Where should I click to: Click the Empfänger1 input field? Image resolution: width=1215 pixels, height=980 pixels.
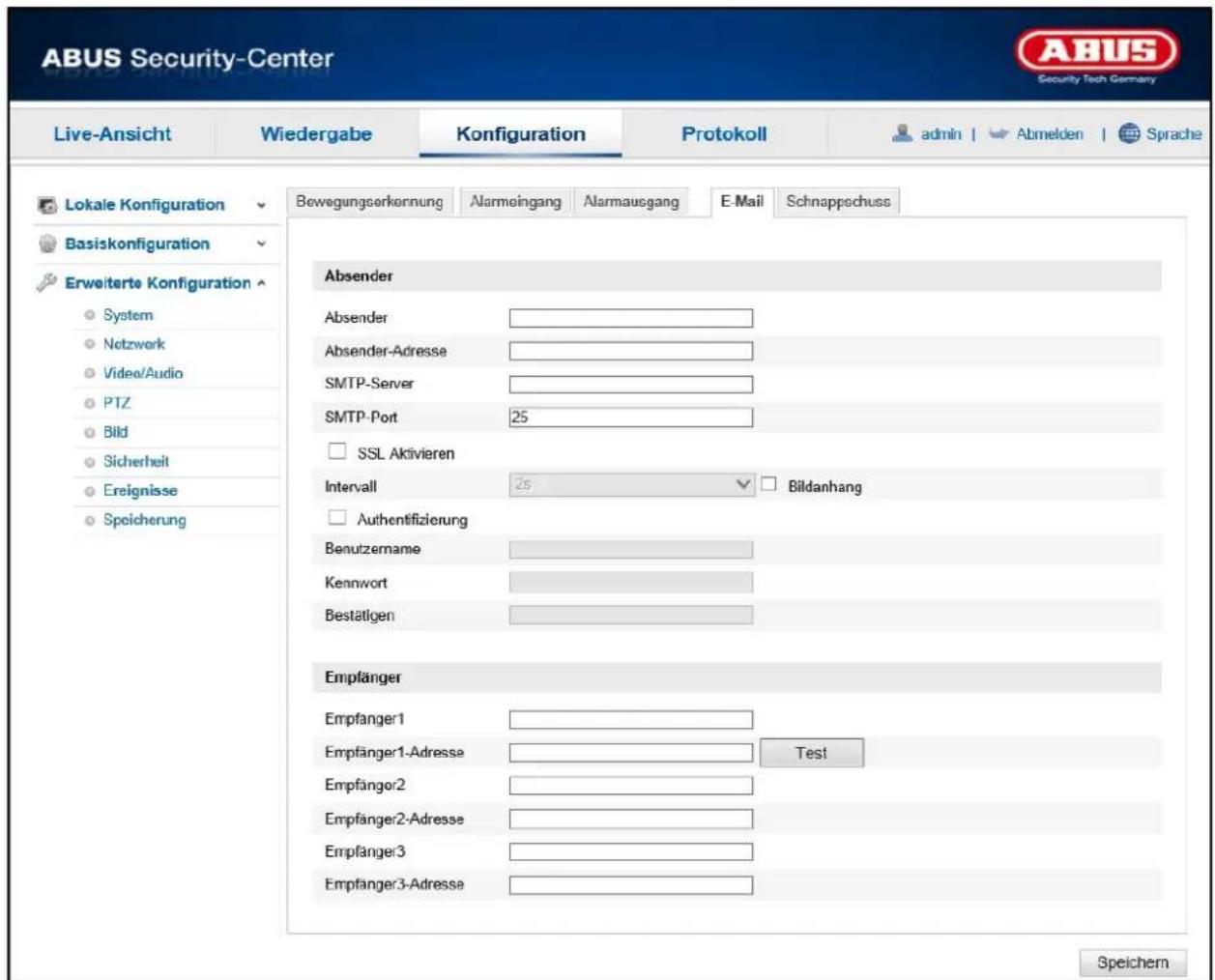(x=631, y=720)
